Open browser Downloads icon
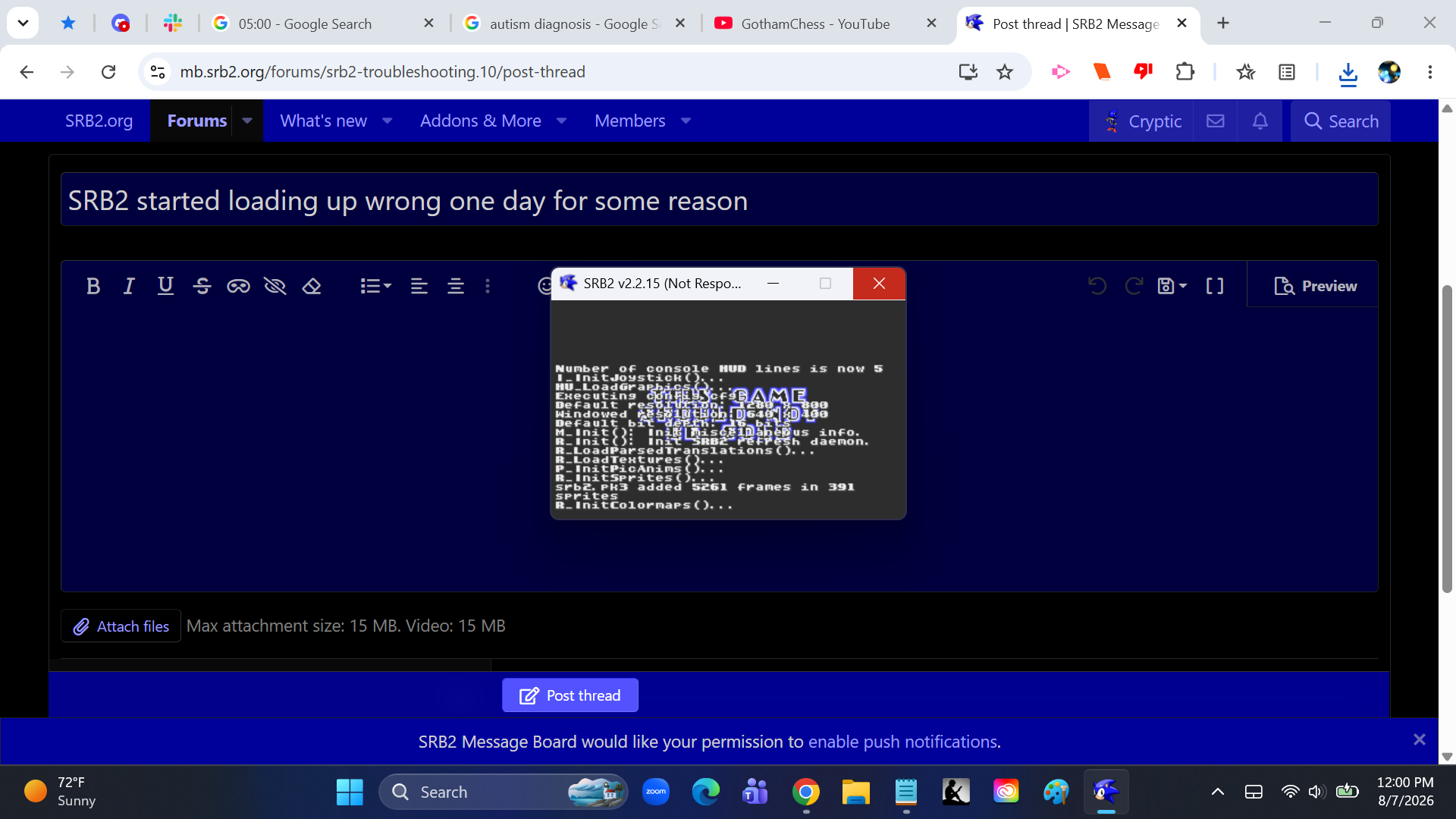Image resolution: width=1456 pixels, height=819 pixels. click(x=1348, y=74)
